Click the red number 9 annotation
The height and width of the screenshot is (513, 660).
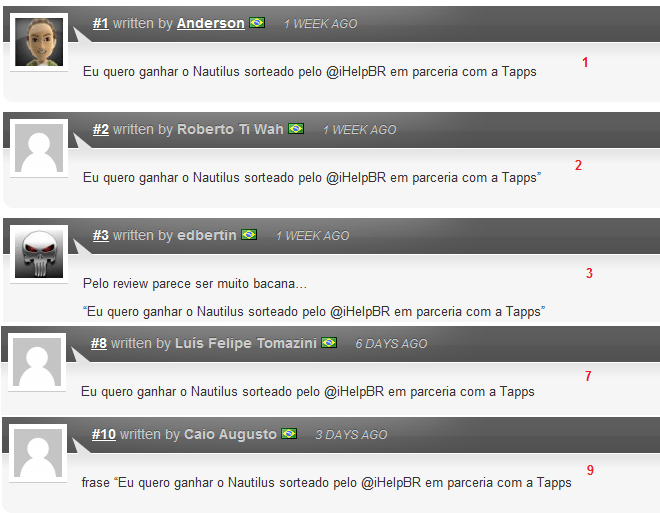click(590, 470)
